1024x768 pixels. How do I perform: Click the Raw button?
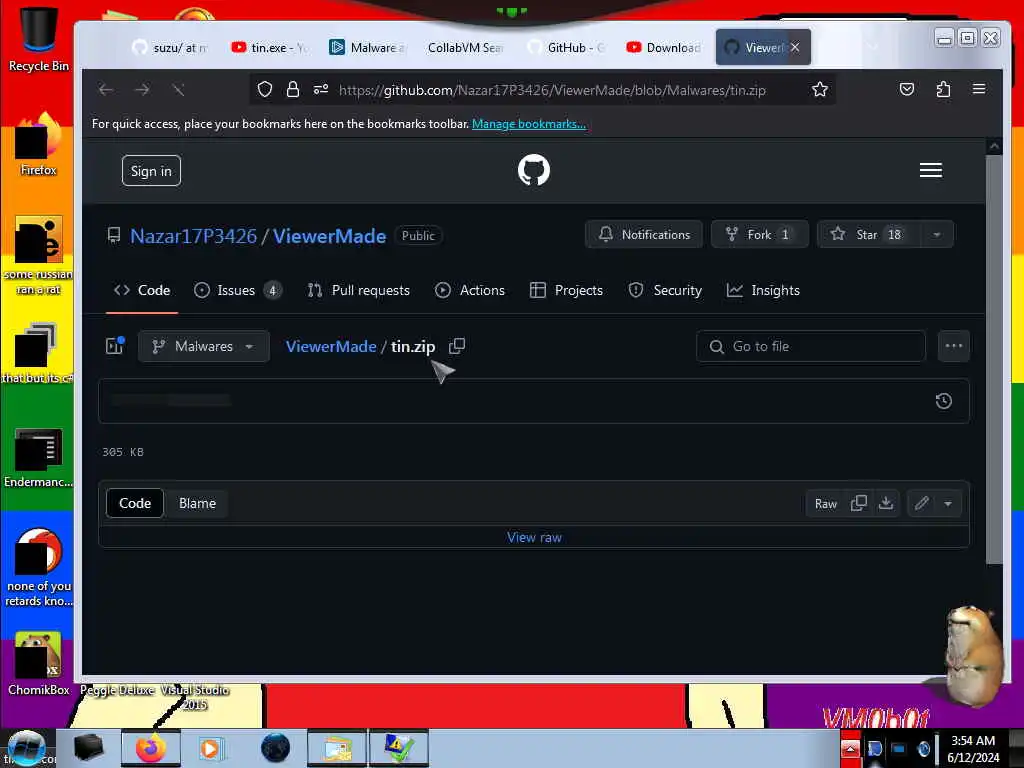pyautogui.click(x=825, y=504)
